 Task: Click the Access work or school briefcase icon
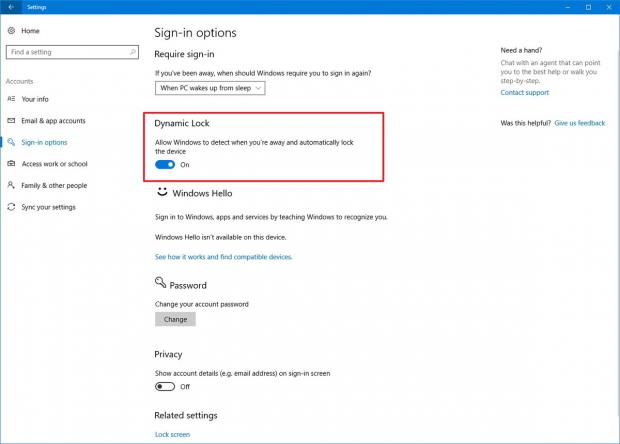11,164
